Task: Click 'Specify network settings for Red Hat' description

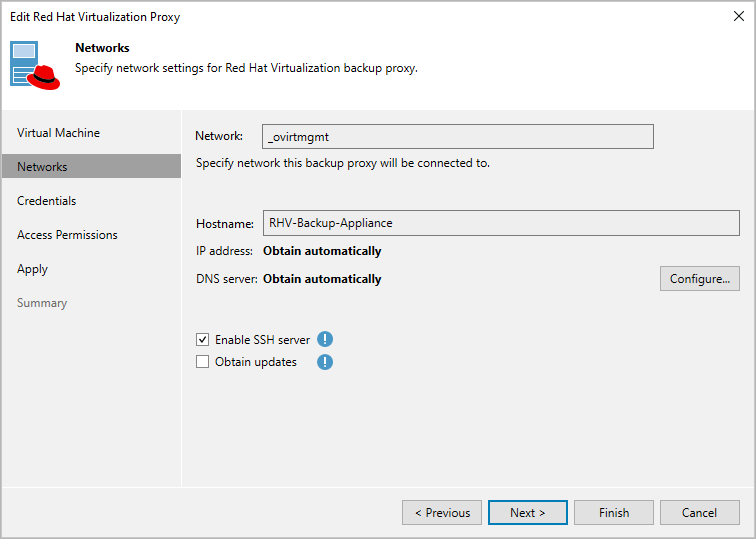Action: pyautogui.click(x=246, y=68)
